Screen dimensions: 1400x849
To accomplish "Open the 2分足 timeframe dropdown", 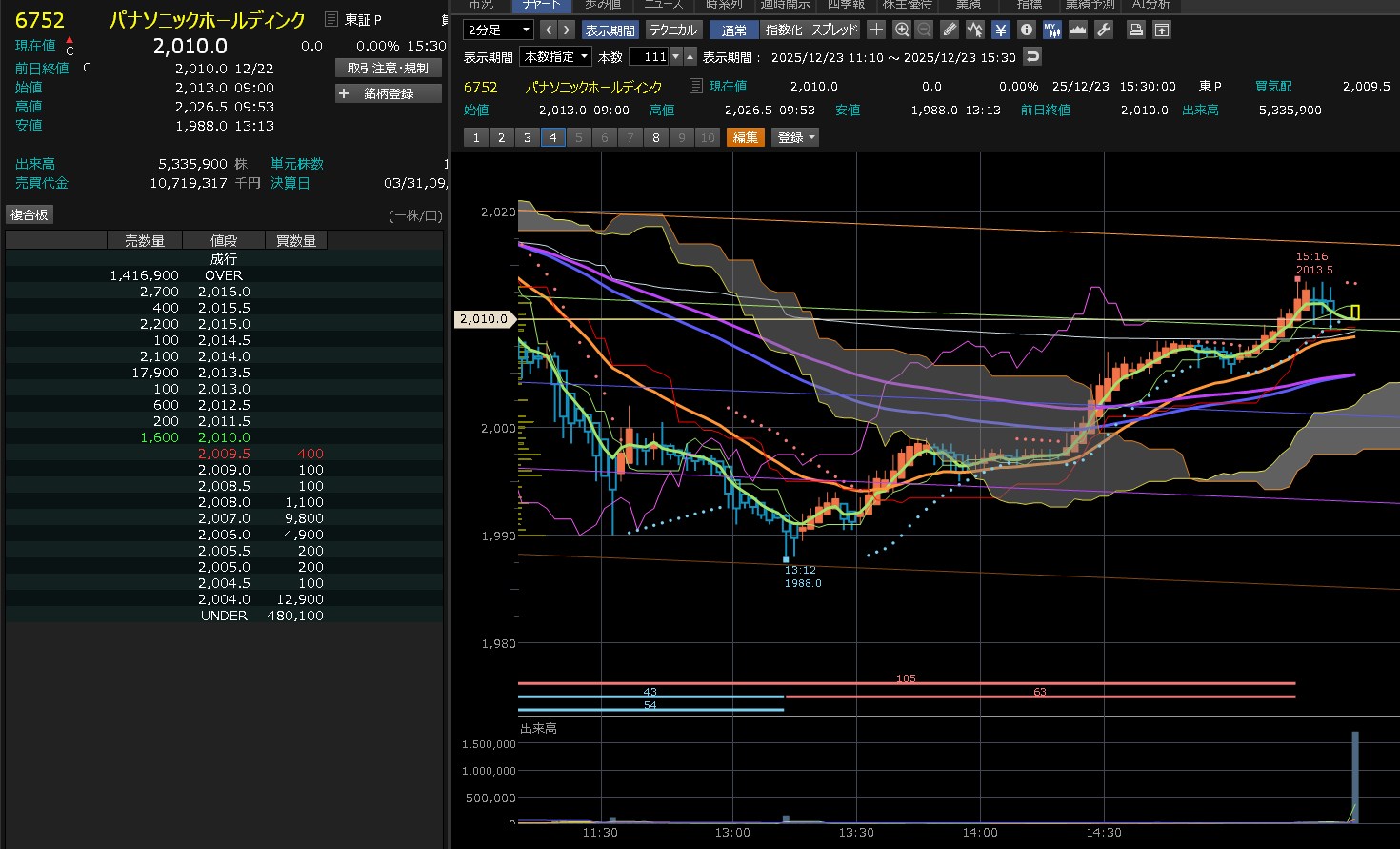I will pyautogui.click(x=497, y=30).
